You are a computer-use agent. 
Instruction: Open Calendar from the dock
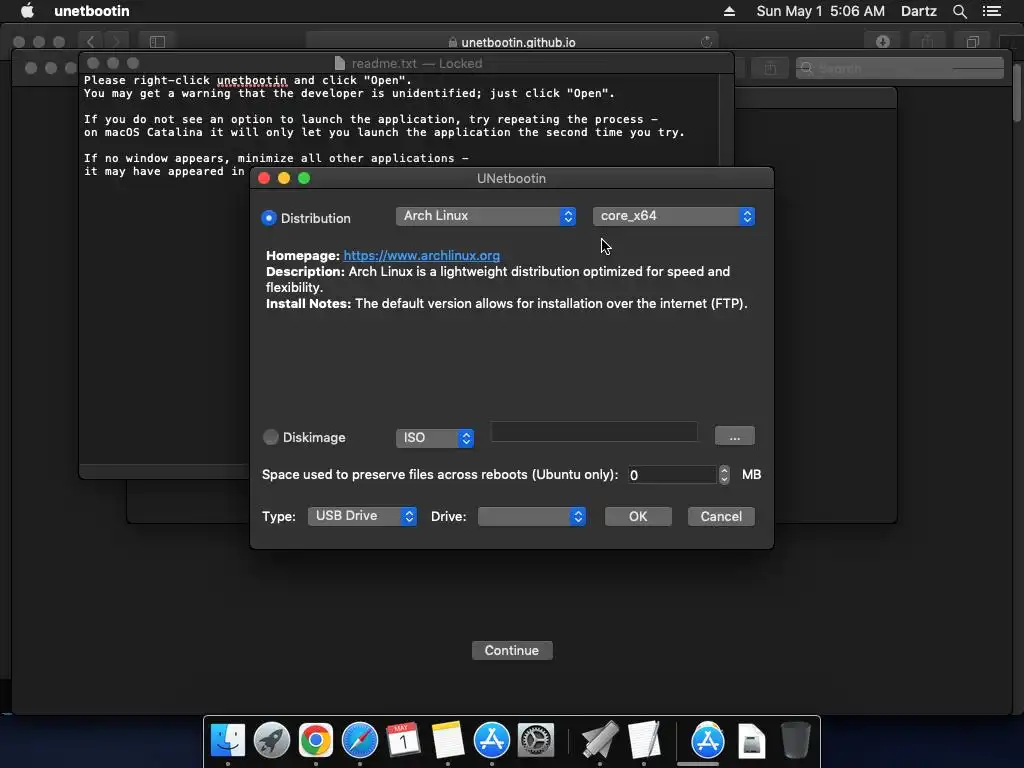403,741
